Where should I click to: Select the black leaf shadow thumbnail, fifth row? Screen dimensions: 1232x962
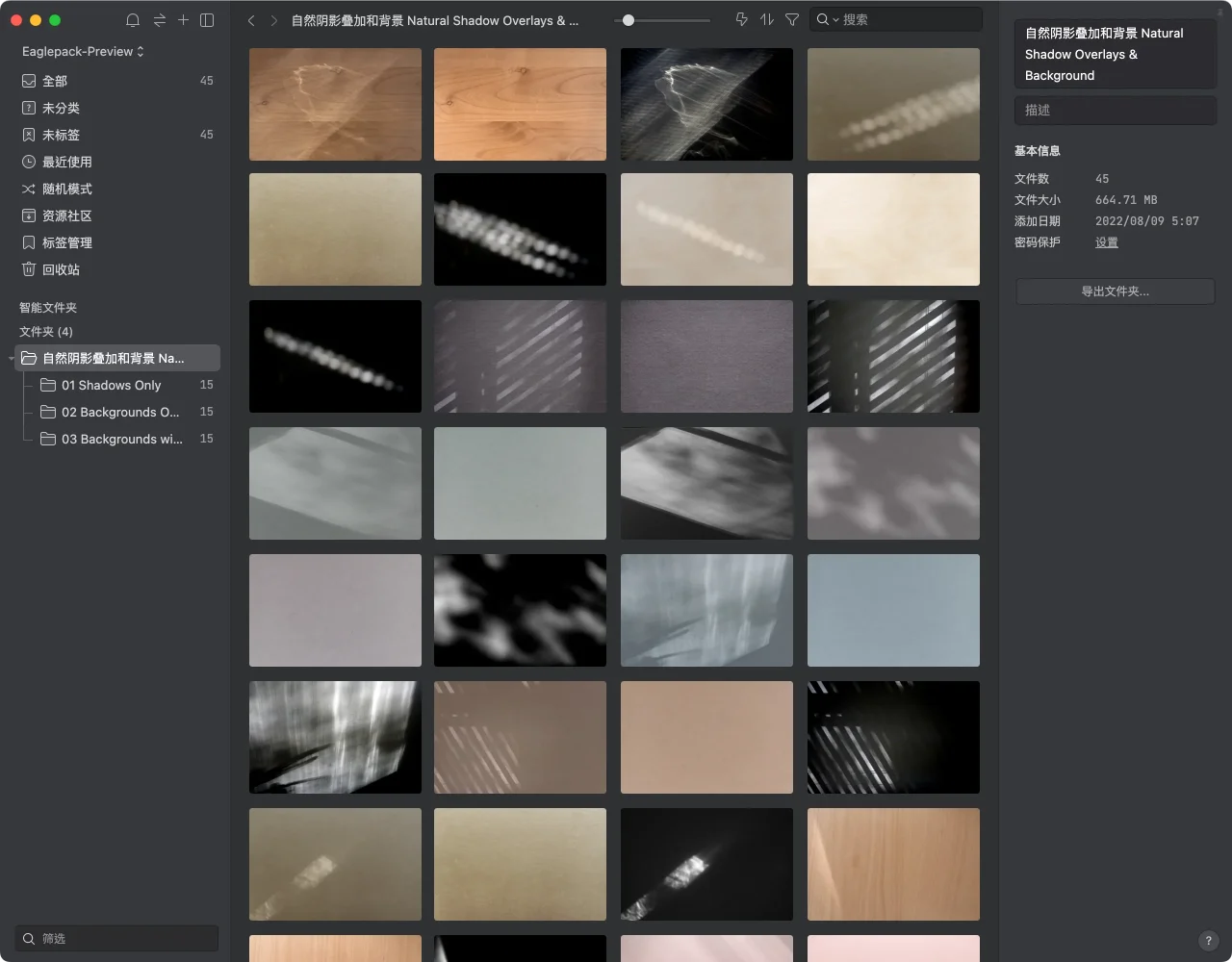tap(520, 610)
